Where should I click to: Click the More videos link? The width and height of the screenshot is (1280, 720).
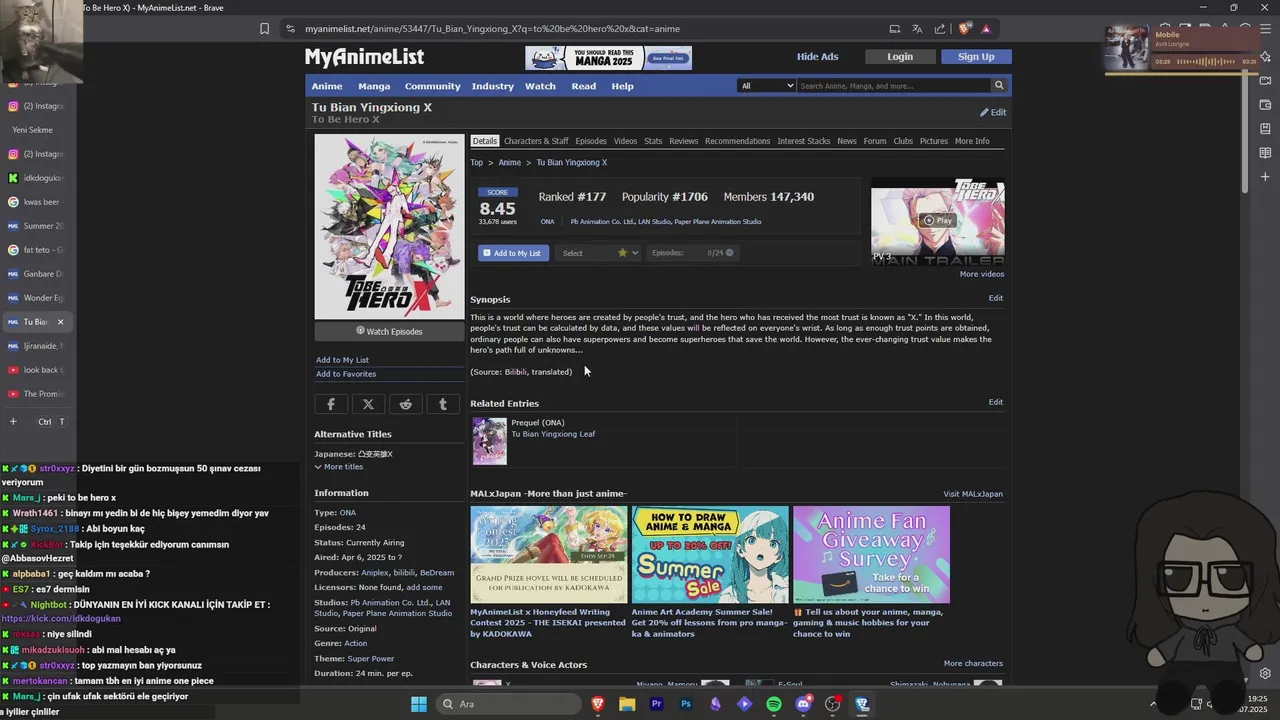pos(982,274)
